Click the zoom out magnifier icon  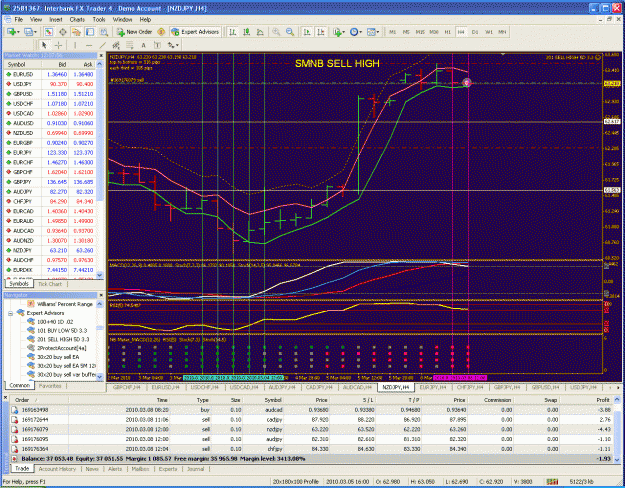pos(290,32)
